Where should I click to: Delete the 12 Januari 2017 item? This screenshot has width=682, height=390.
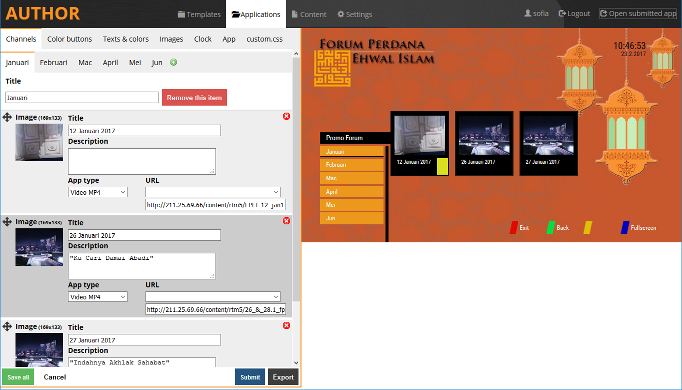click(x=286, y=116)
